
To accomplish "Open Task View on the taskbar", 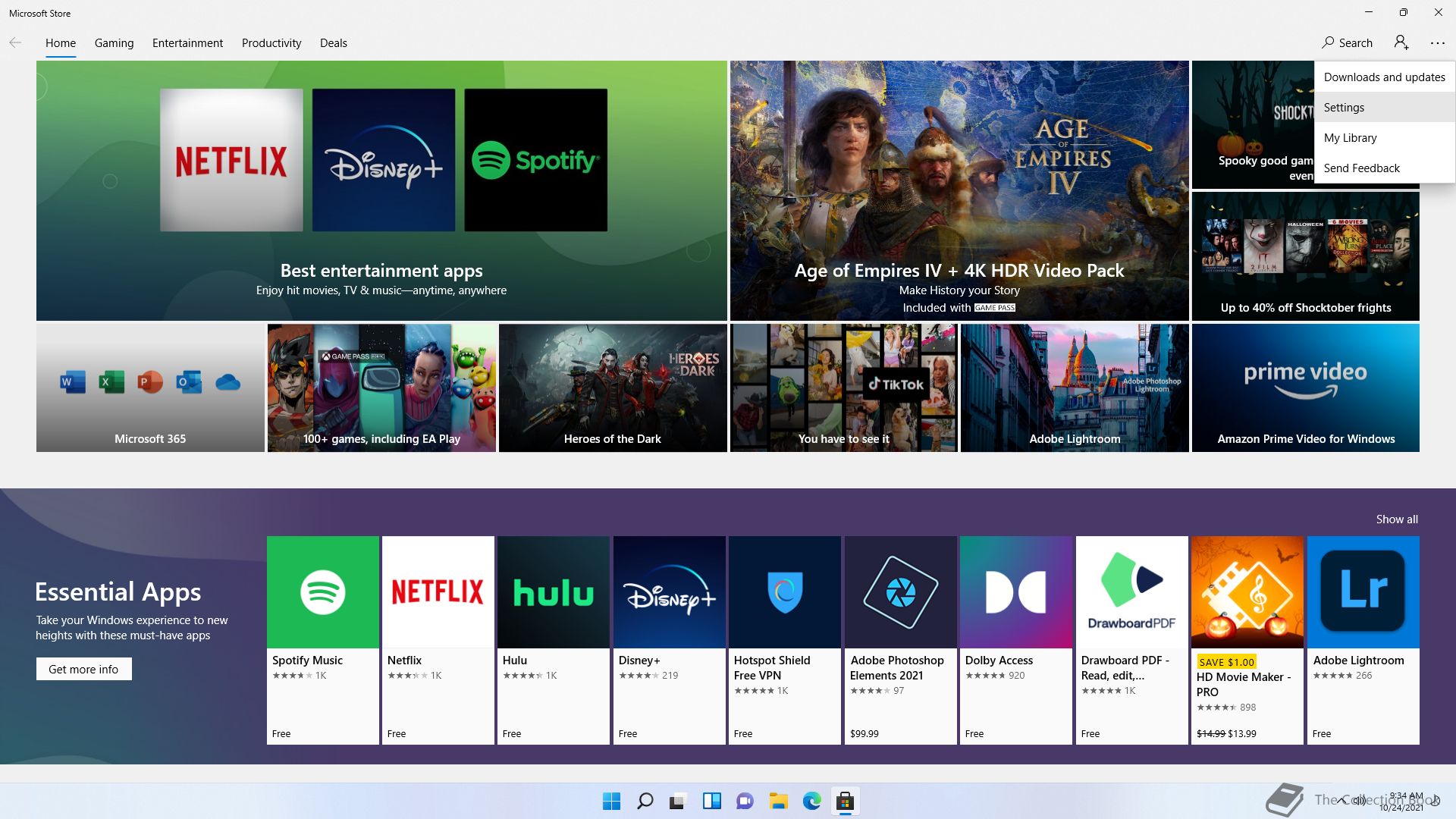I will [679, 801].
